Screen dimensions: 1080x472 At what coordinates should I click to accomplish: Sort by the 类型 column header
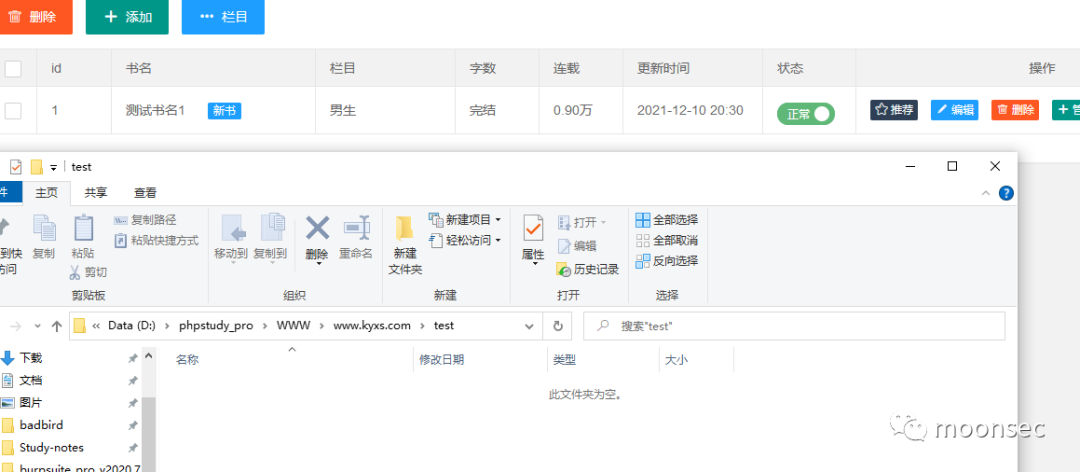pyautogui.click(x=603, y=360)
